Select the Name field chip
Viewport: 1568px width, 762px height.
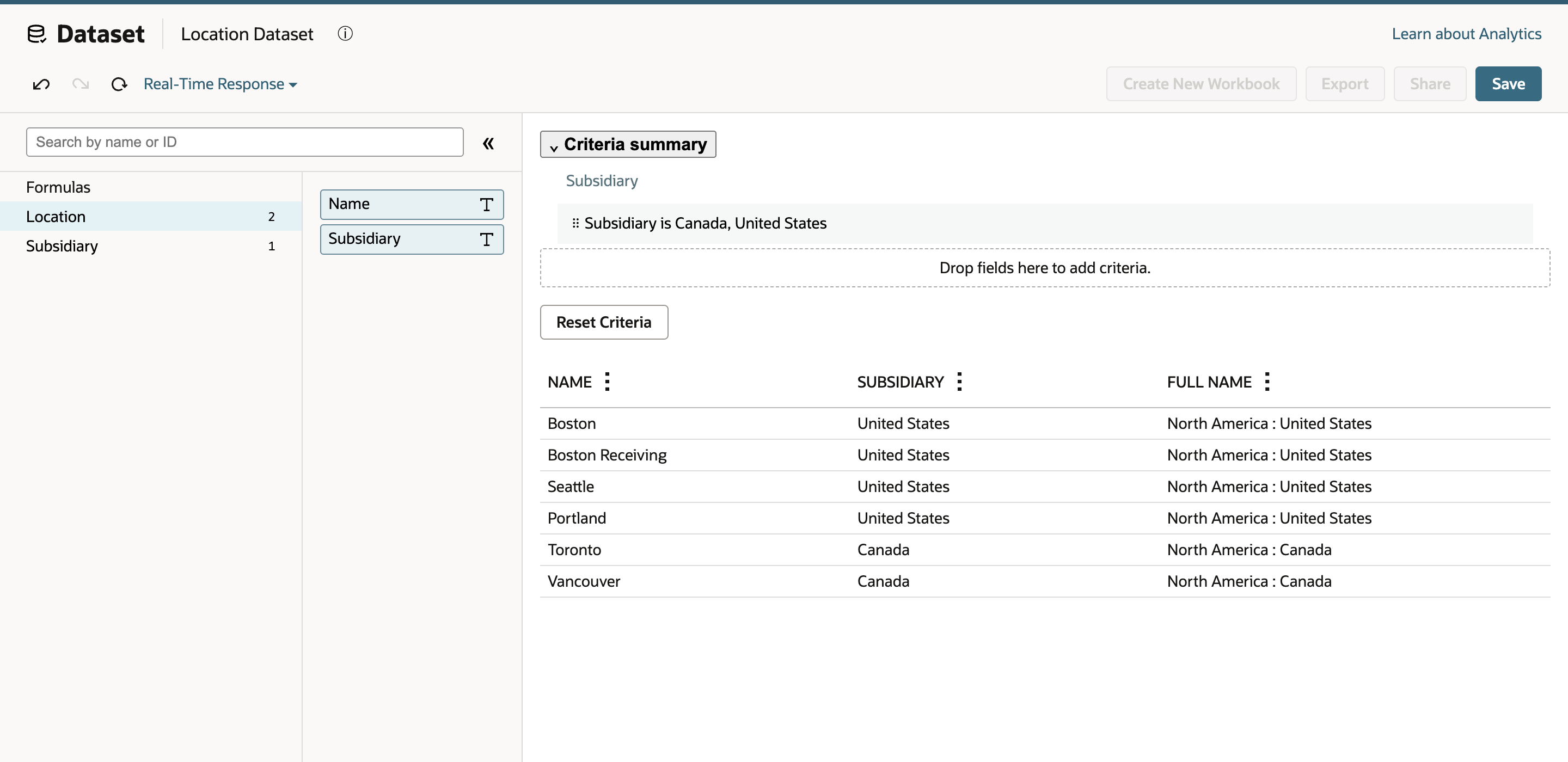pos(412,205)
